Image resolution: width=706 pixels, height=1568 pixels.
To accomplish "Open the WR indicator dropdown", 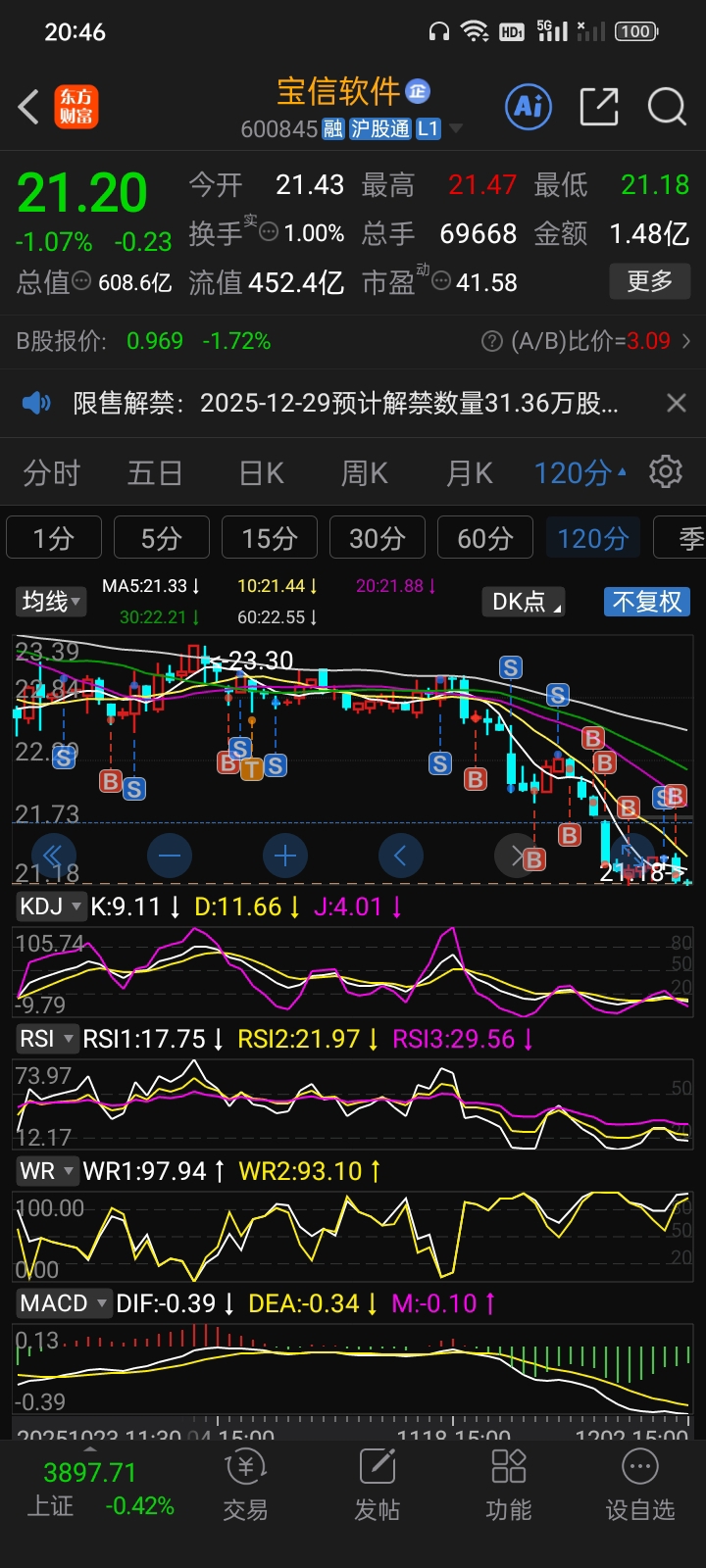I will [46, 1171].
